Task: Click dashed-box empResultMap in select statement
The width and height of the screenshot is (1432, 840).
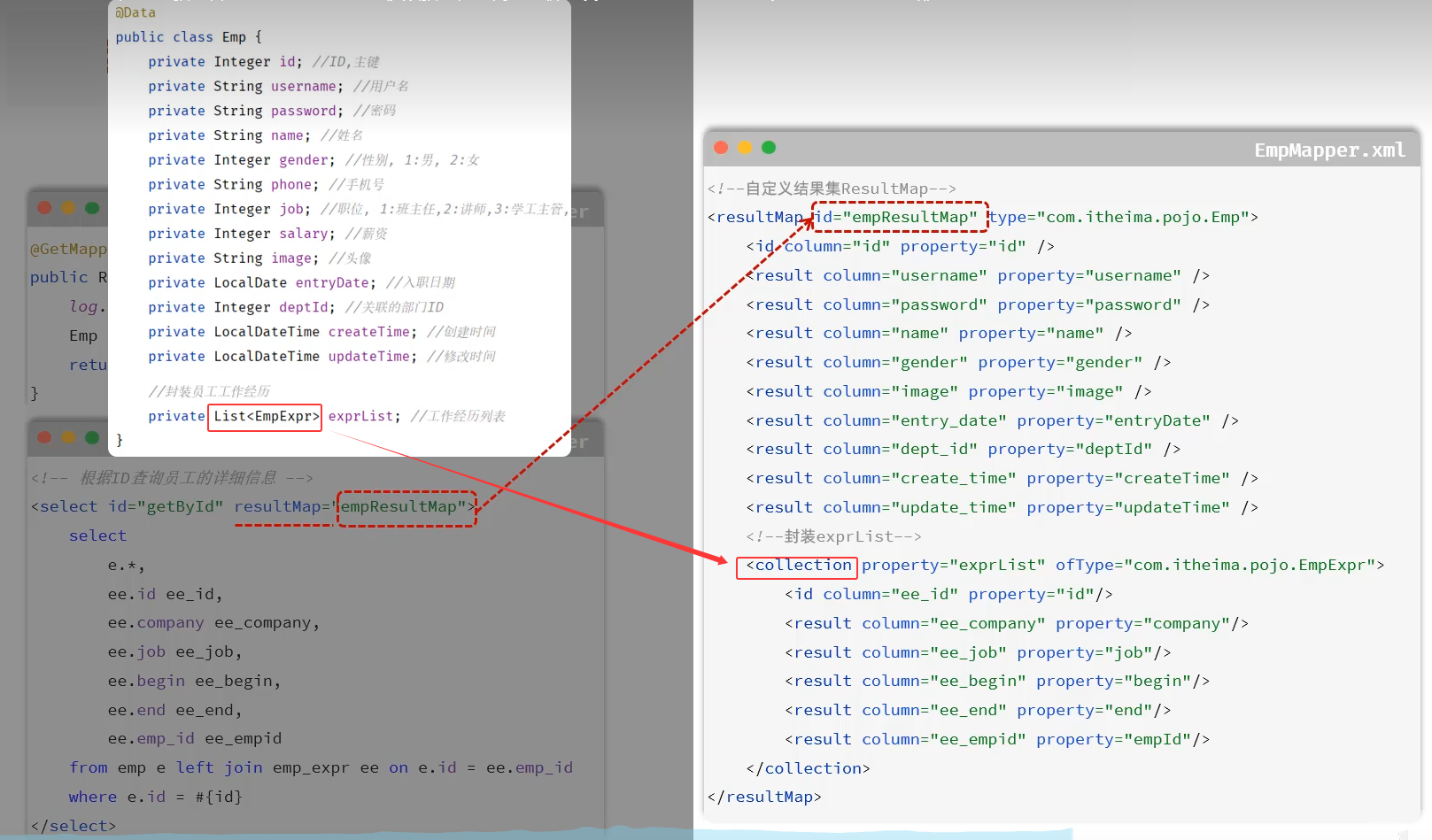Action: (x=407, y=507)
